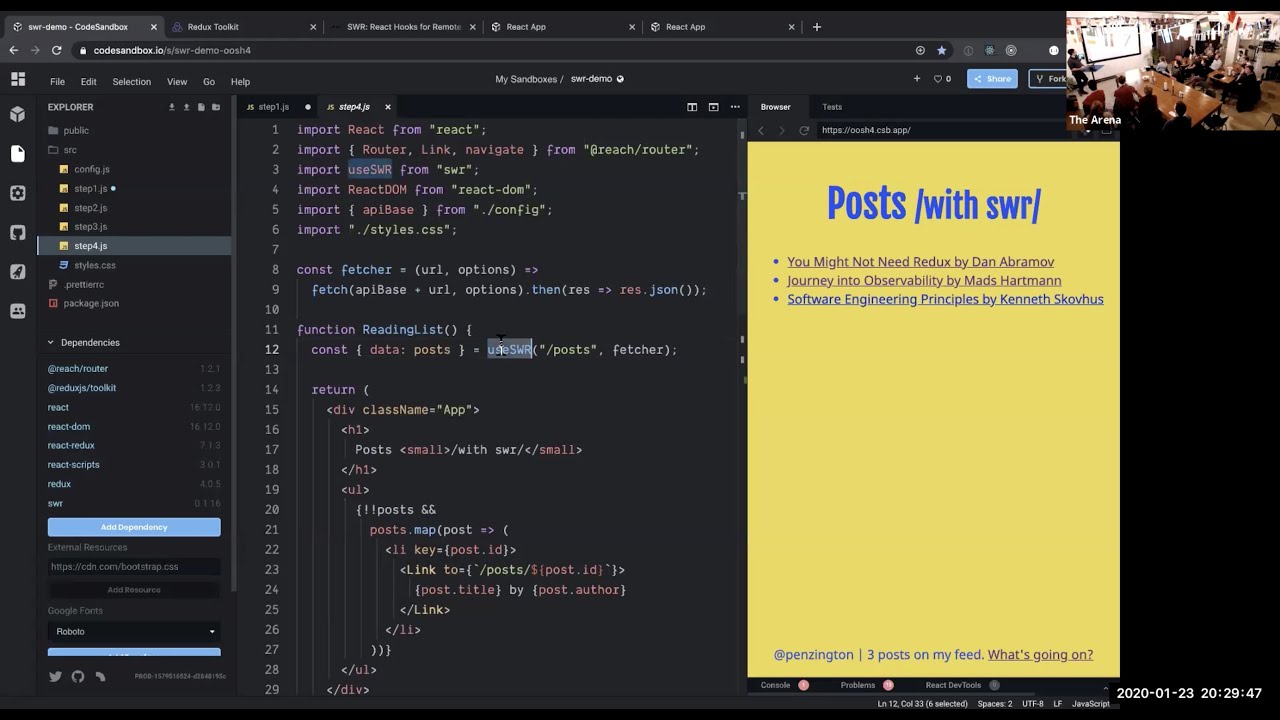Open step3.js in file tree
This screenshot has height=720, width=1280.
90,227
